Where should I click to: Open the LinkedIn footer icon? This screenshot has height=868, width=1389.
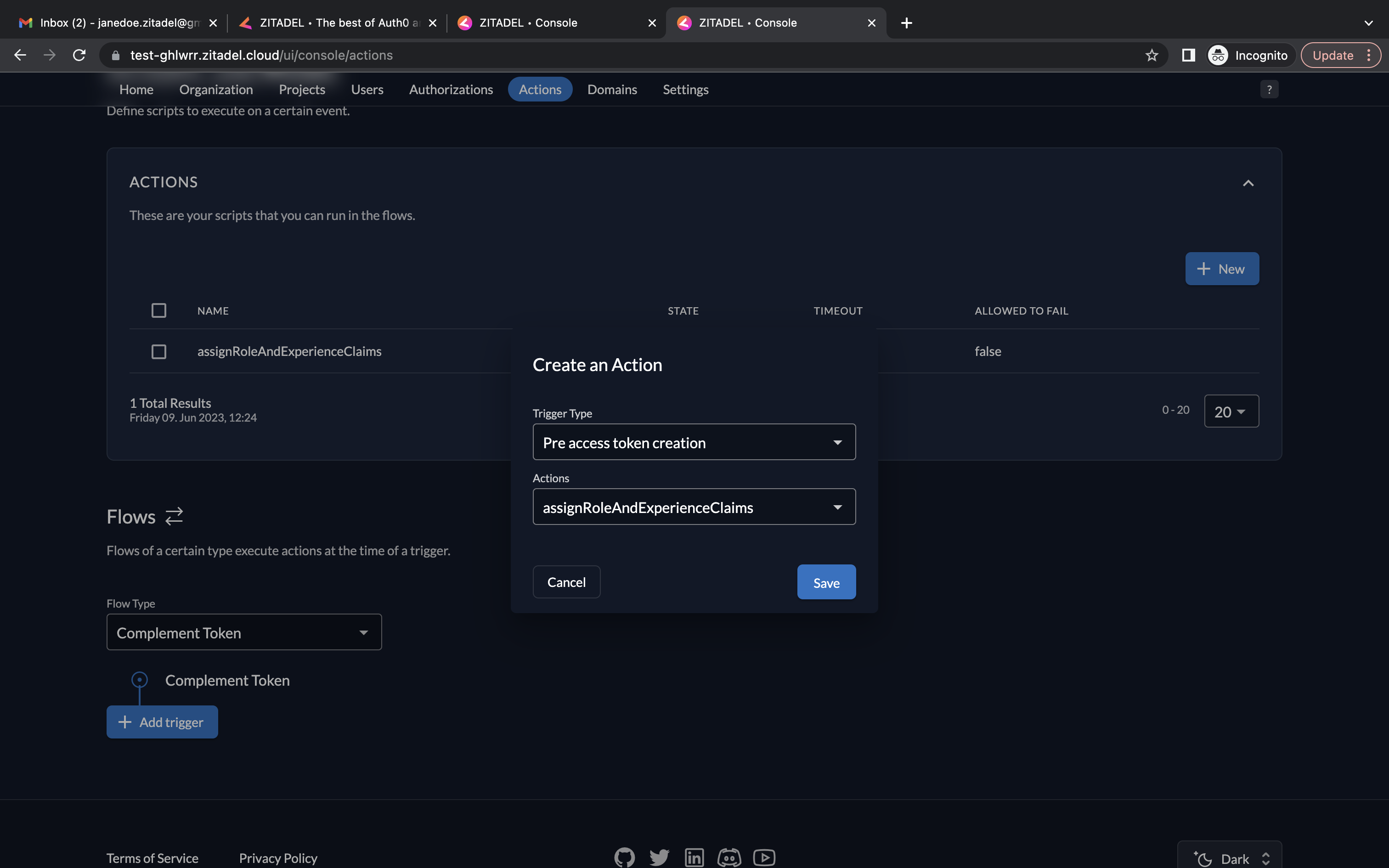tap(694, 857)
